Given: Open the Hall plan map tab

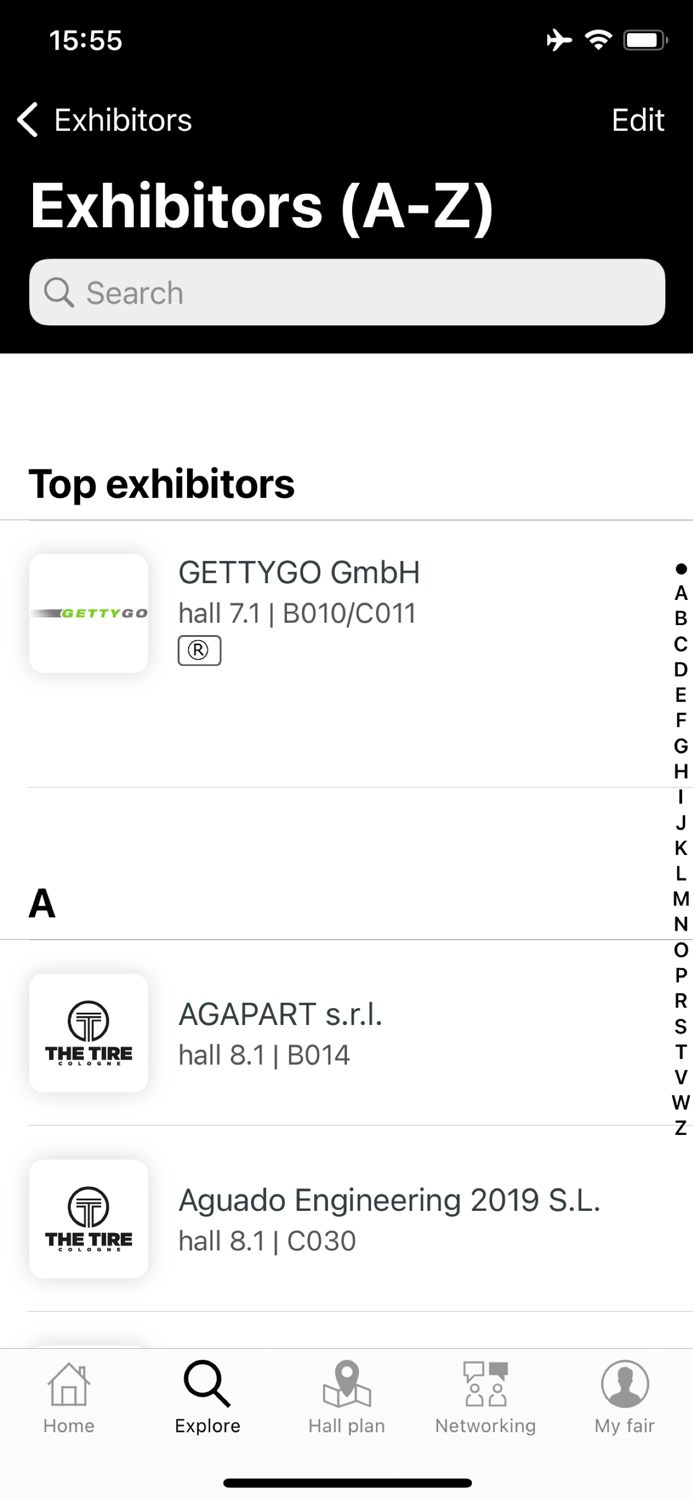Looking at the screenshot, I should pos(346,1397).
